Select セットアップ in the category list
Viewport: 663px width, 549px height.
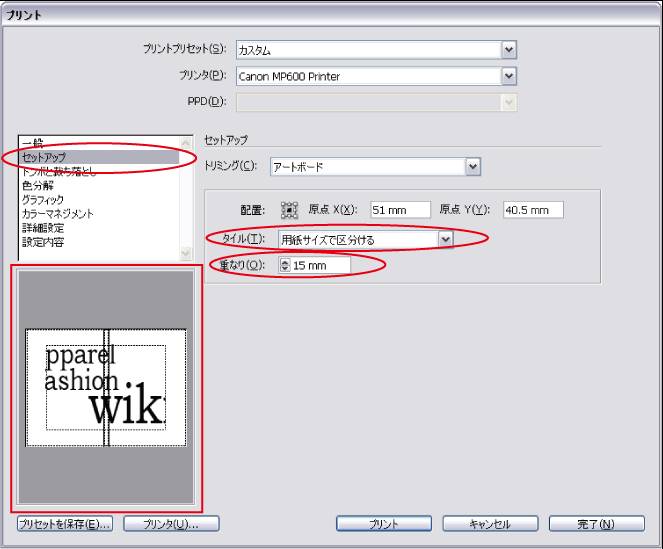click(40, 158)
